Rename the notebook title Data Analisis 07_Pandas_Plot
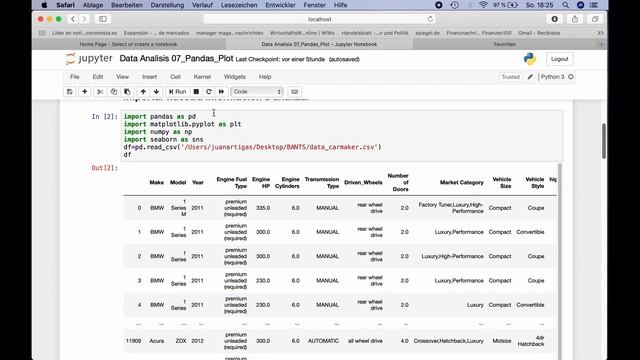The width and height of the screenshot is (640, 360). click(176, 59)
